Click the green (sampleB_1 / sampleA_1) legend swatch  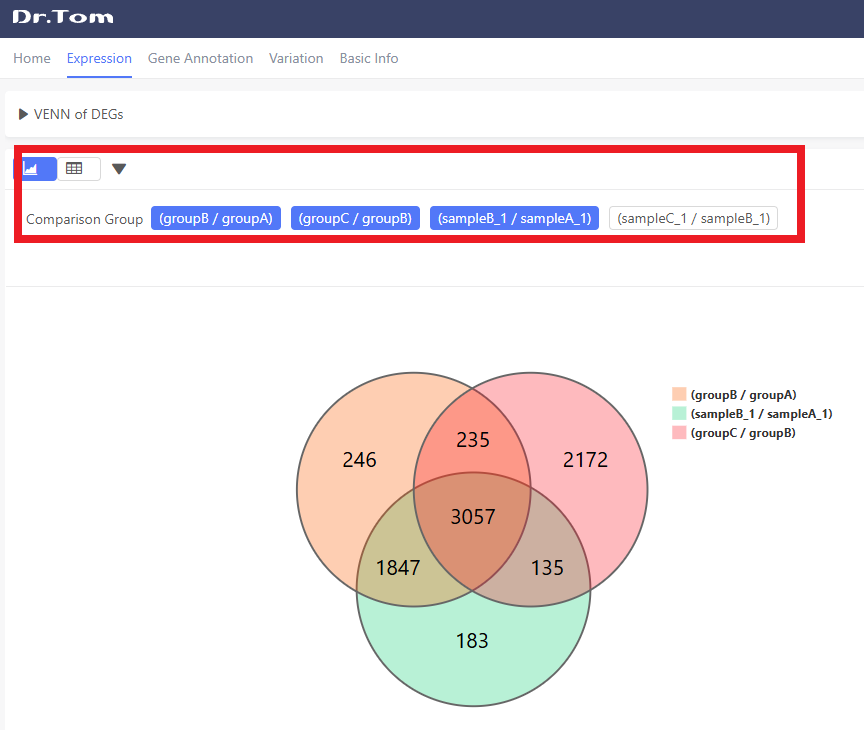(x=679, y=414)
